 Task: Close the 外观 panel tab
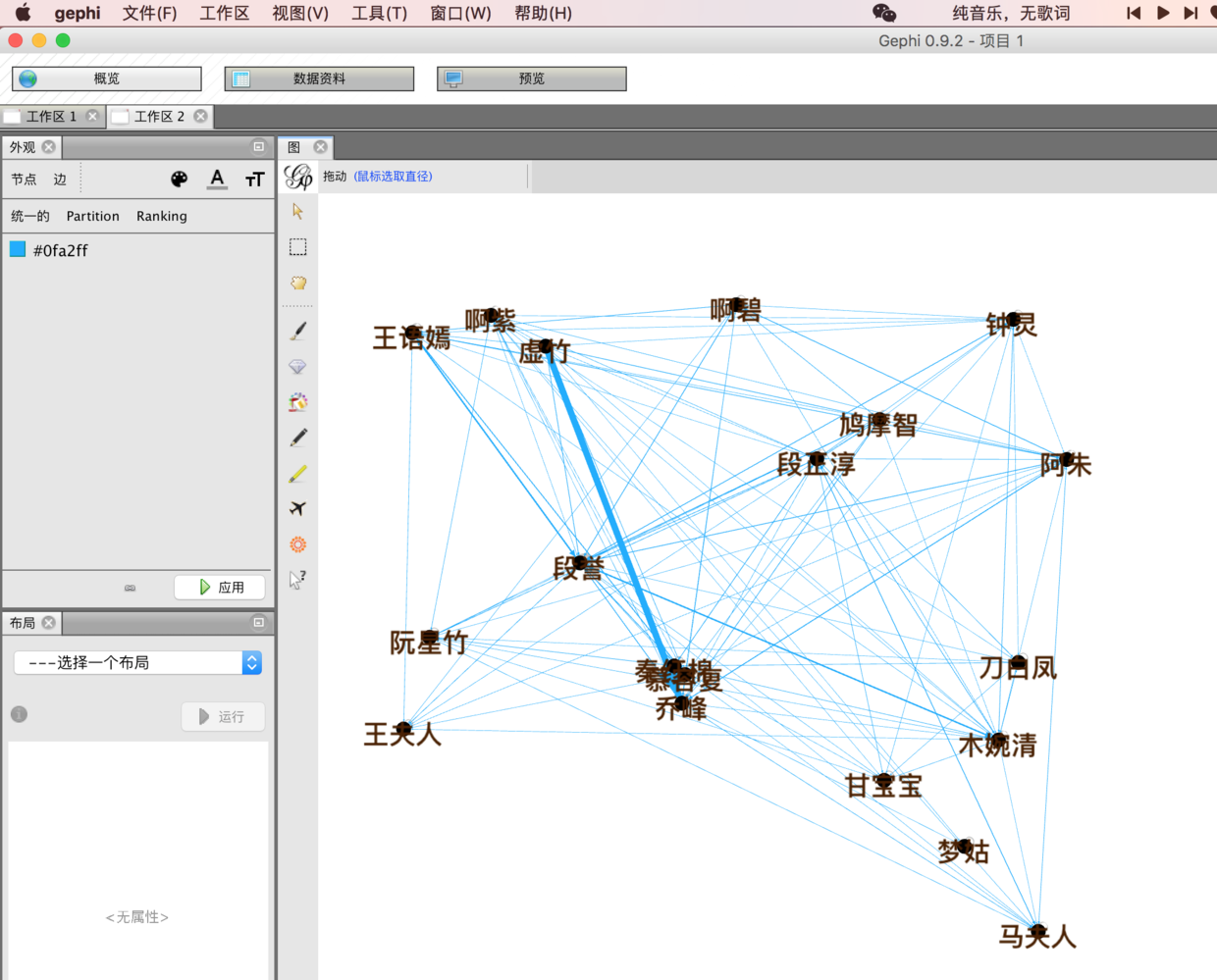point(49,147)
